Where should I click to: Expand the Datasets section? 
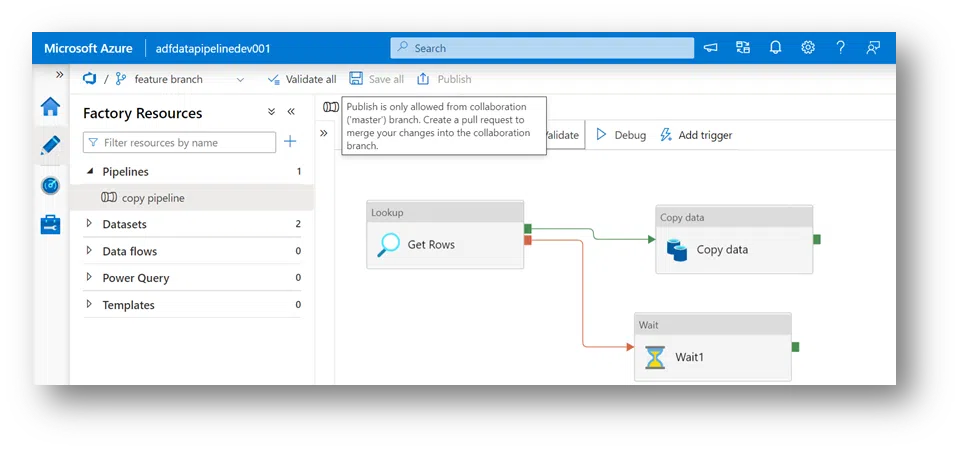tap(89, 224)
